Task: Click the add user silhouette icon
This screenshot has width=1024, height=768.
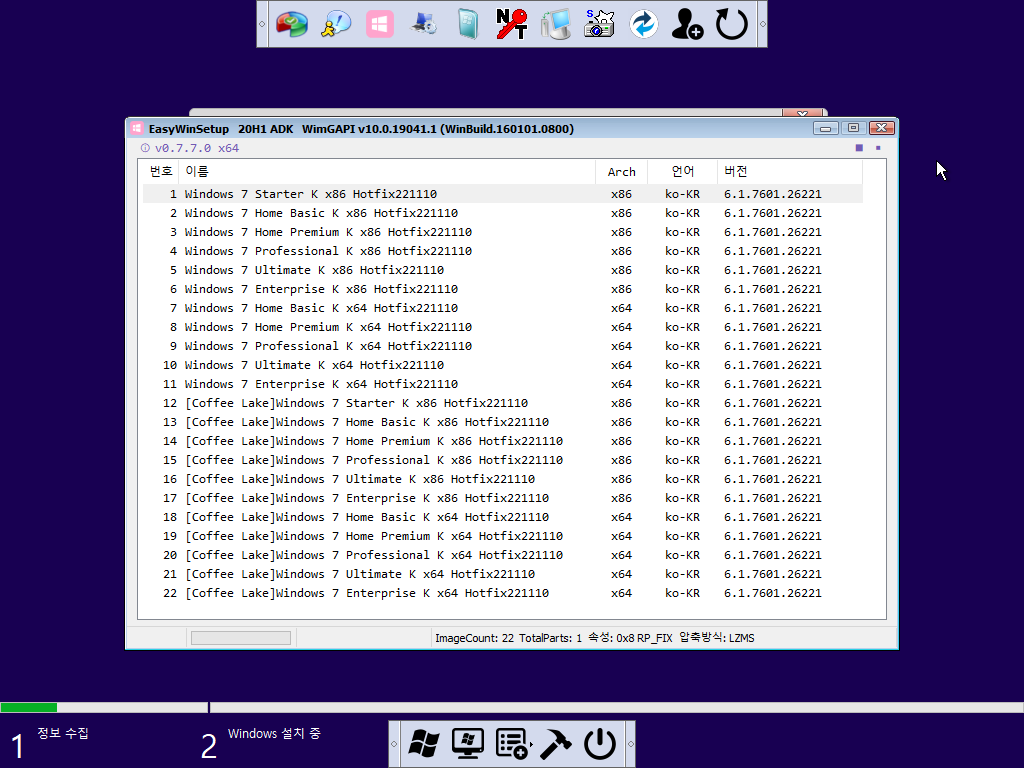Action: 687,24
